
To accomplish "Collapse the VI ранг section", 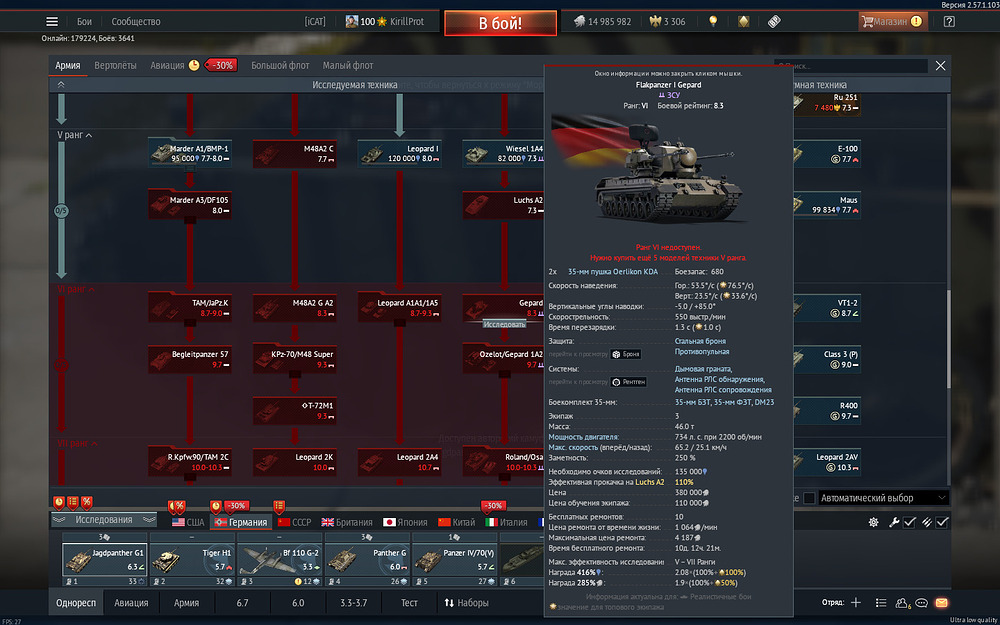I will tap(77, 290).
